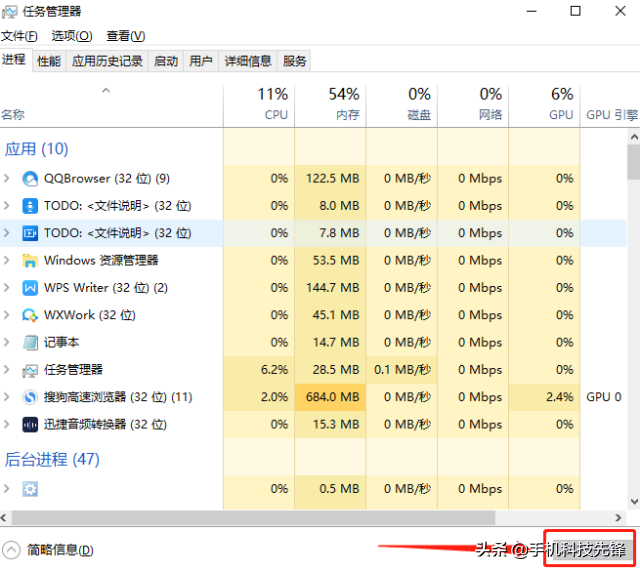
Task: Select the 应用 (10) group heading
Action: coord(36,149)
